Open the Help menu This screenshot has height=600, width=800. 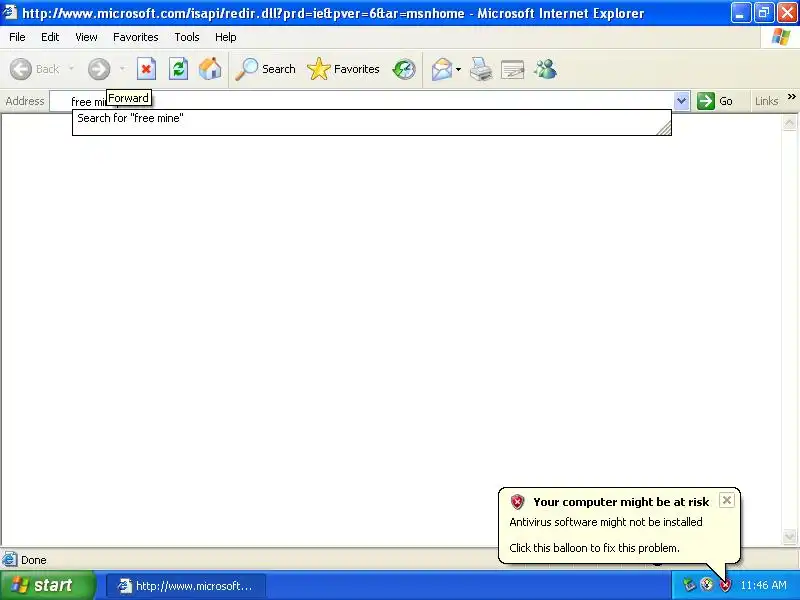[226, 37]
